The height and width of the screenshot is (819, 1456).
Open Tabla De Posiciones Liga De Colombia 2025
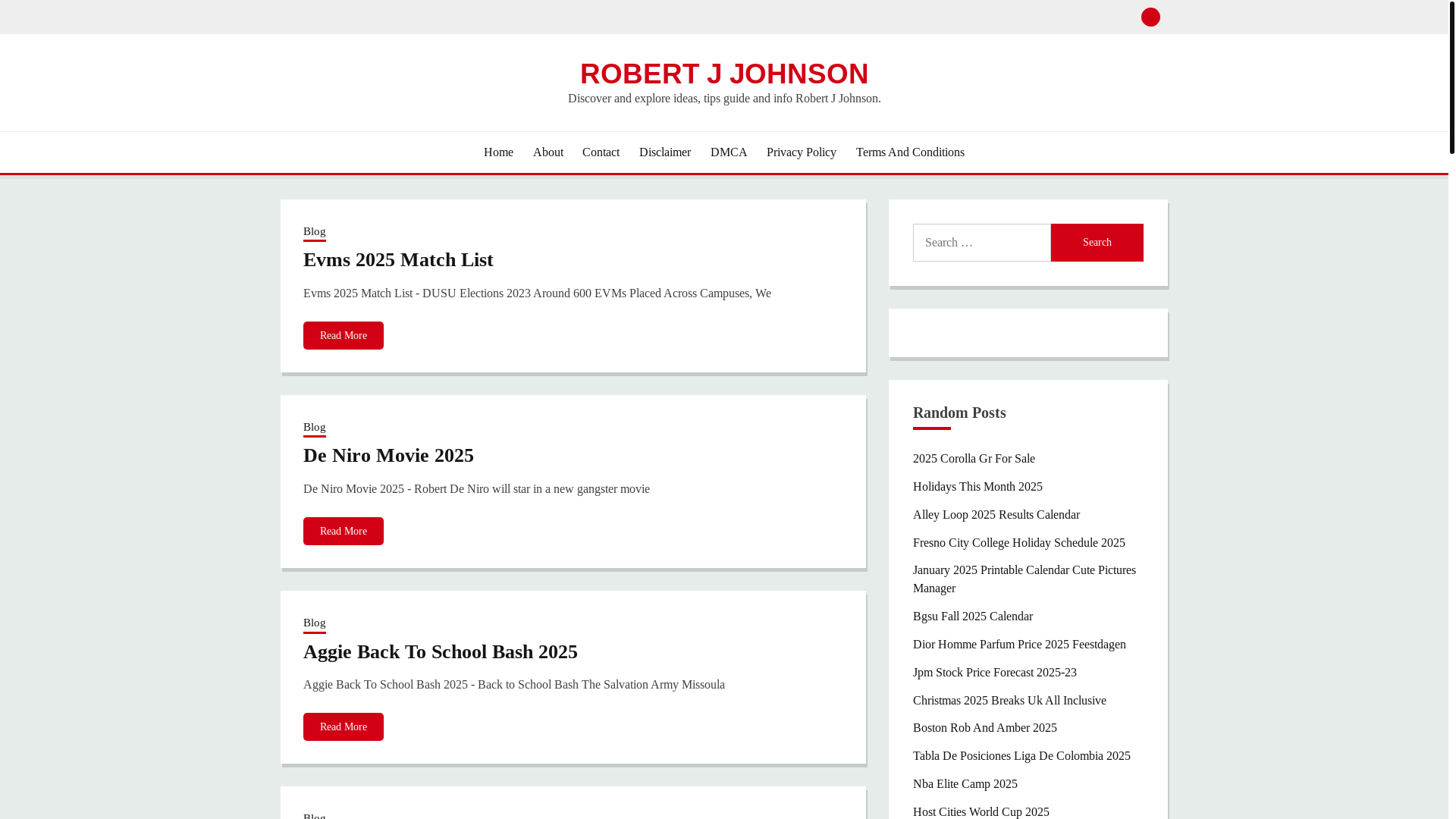click(1021, 756)
